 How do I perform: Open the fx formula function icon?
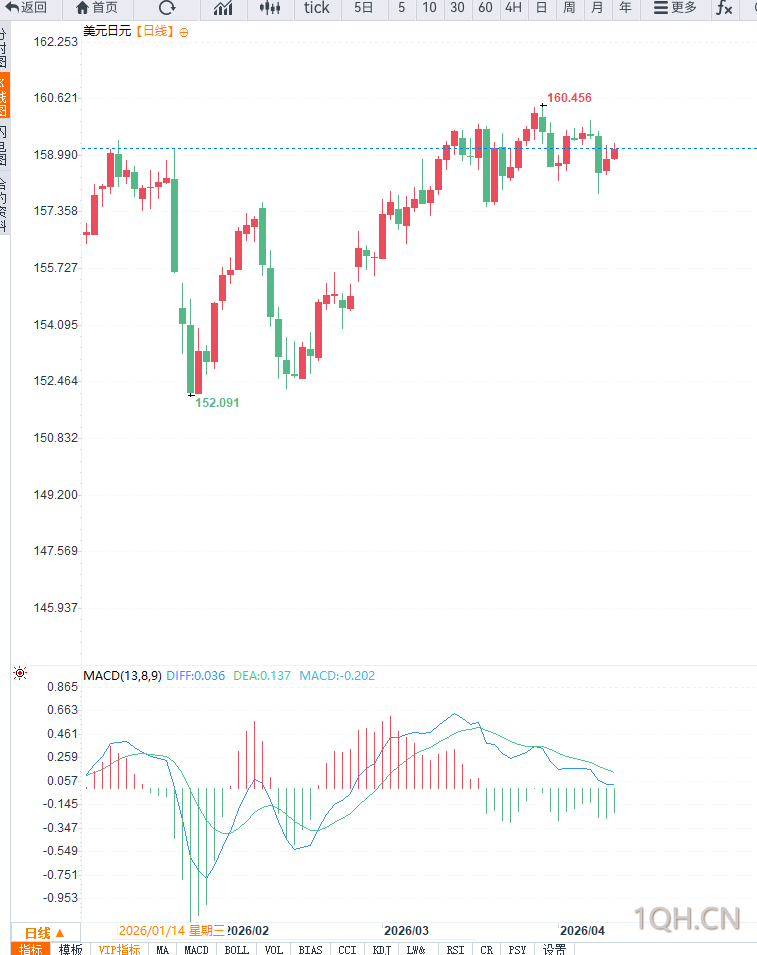pyautogui.click(x=724, y=8)
